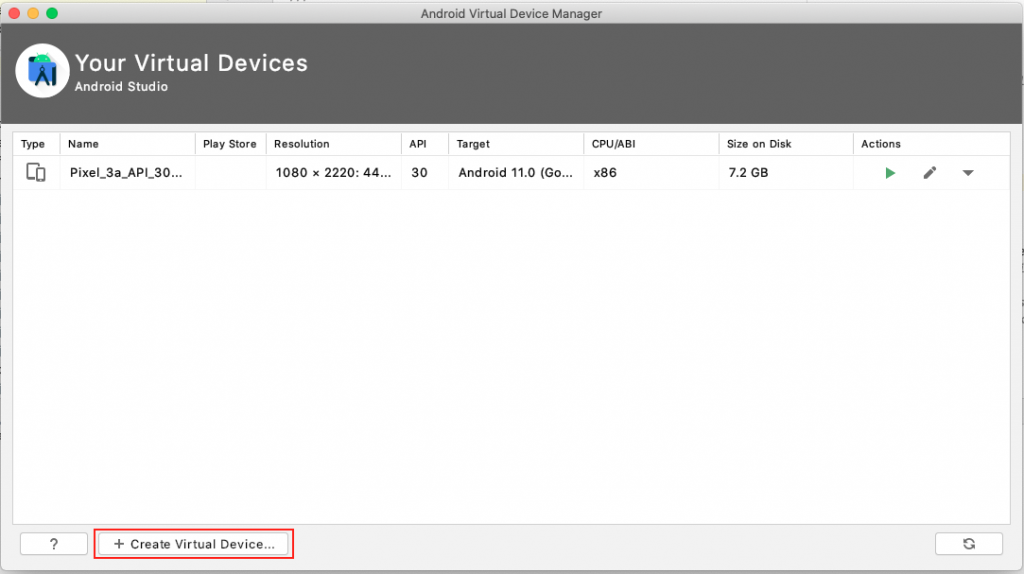Sort by the Type column header
Image resolution: width=1024 pixels, height=574 pixels.
click(x=37, y=144)
